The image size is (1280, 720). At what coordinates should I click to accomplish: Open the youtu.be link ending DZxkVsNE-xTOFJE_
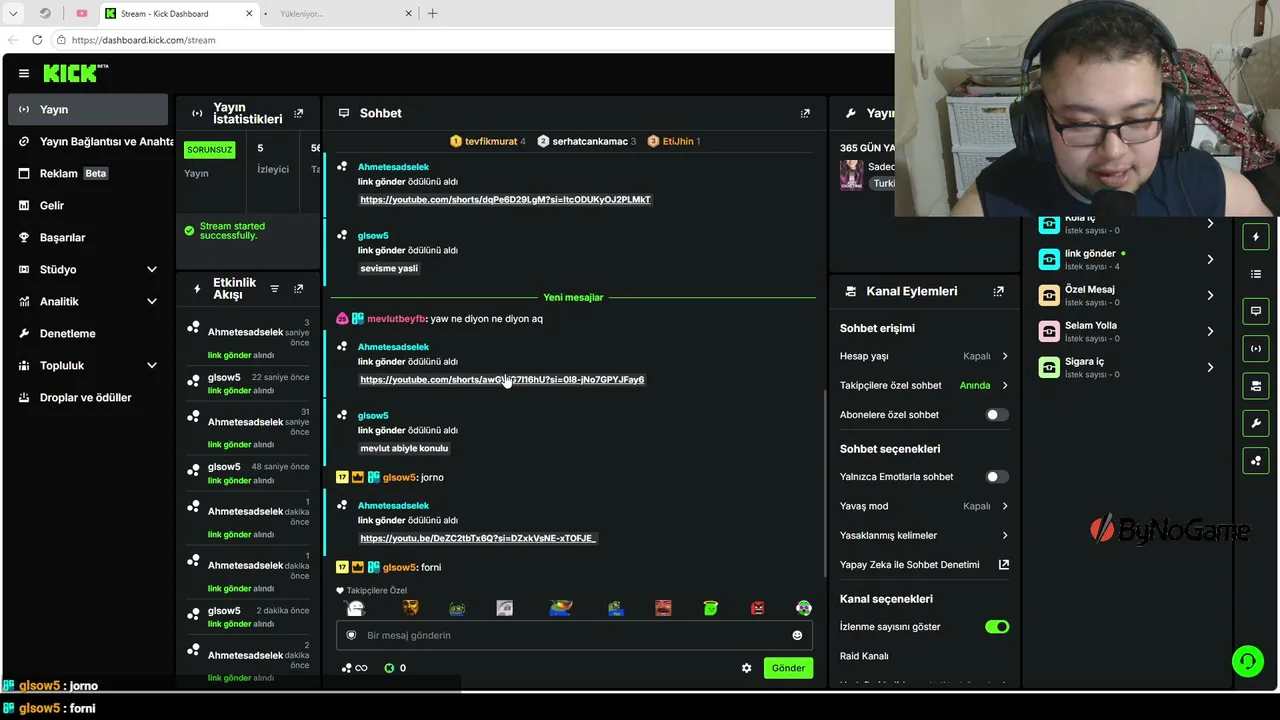(x=477, y=539)
